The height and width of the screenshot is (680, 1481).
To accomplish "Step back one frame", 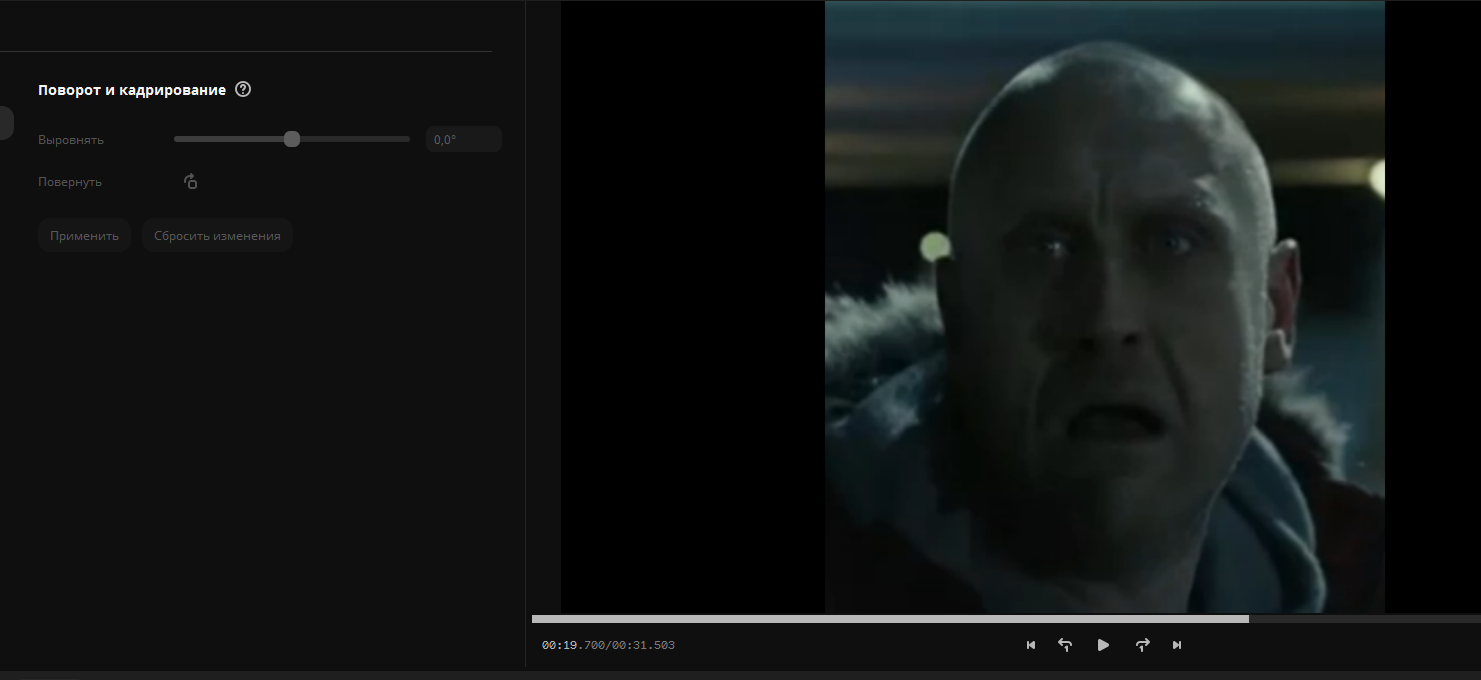I will 1065,645.
